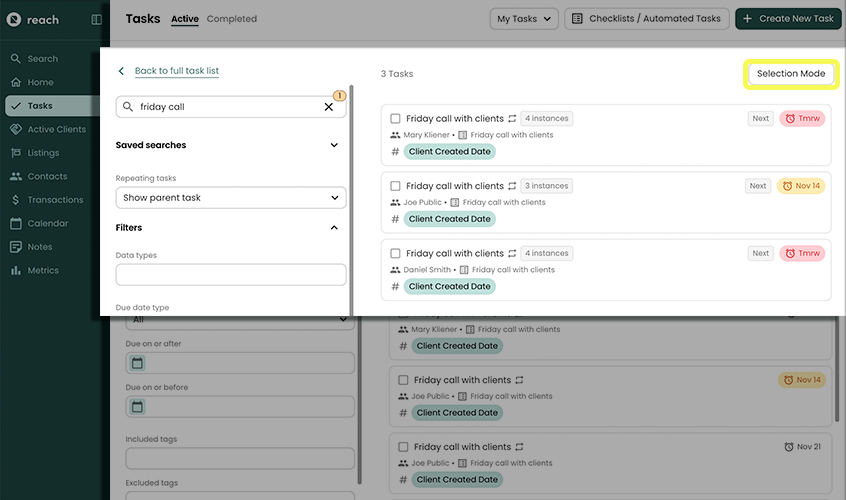
Task: Open the Show parent task dropdown
Action: pos(231,198)
